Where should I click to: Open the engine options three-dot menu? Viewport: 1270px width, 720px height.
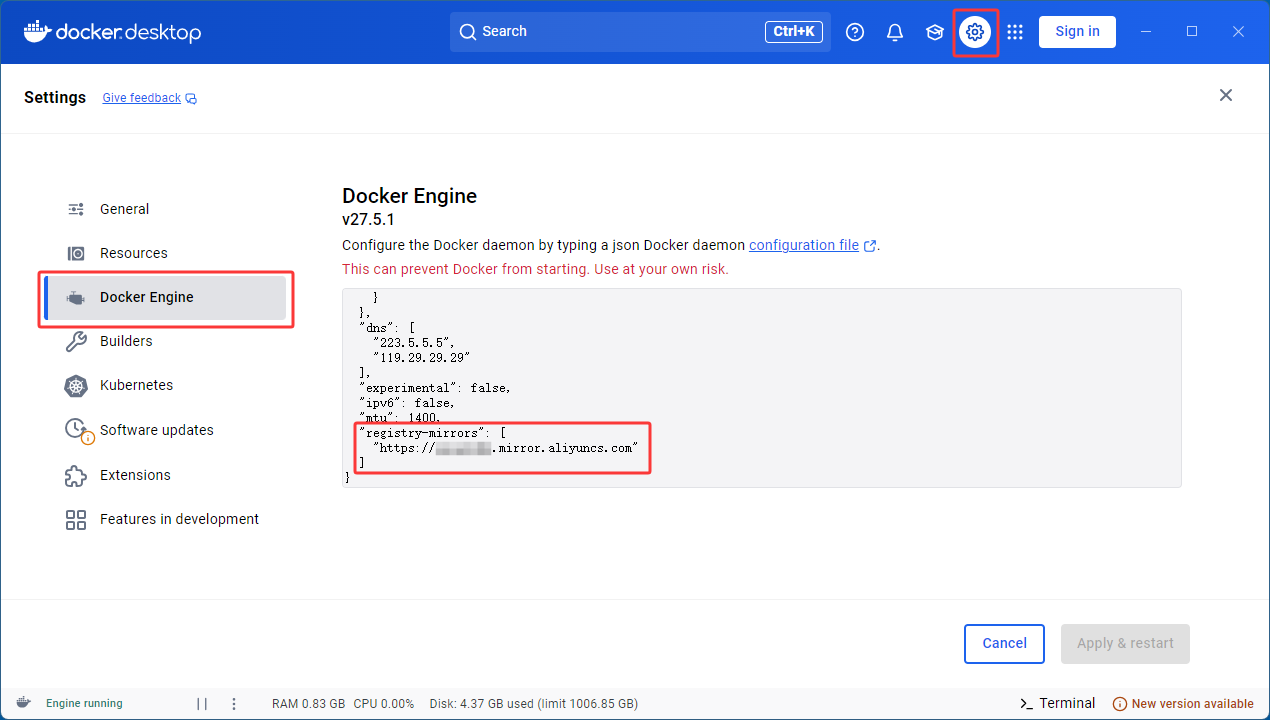click(234, 703)
